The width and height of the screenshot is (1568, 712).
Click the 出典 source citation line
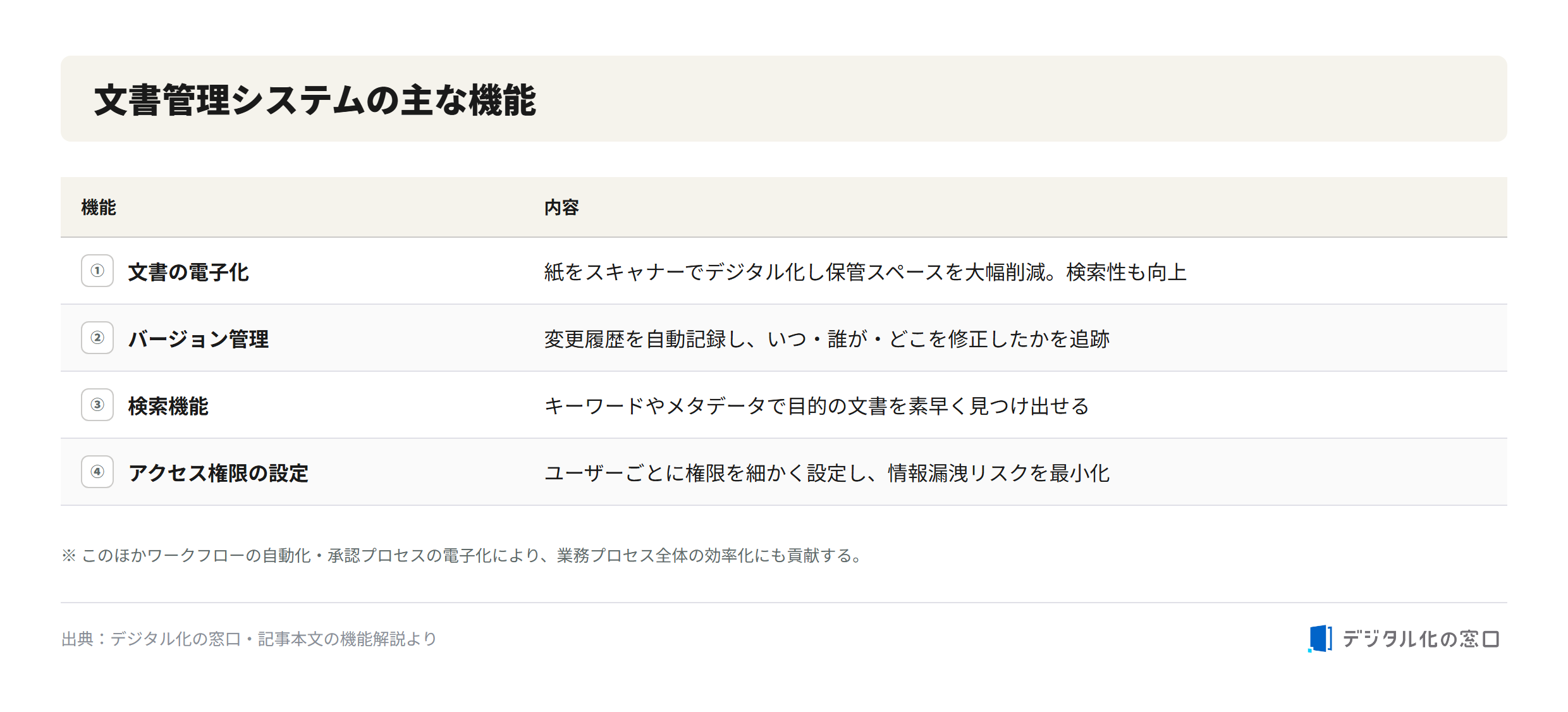coord(249,639)
